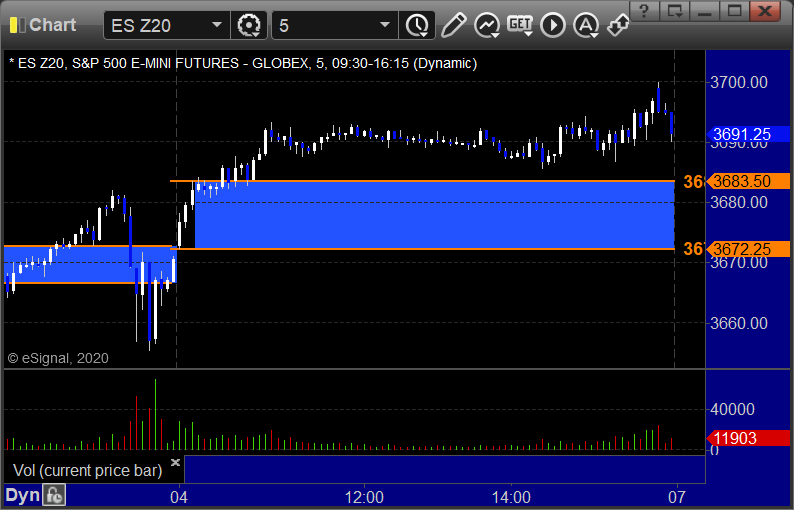794x510 pixels.
Task: Click the 3672.25 orange price label
Action: pos(747,249)
